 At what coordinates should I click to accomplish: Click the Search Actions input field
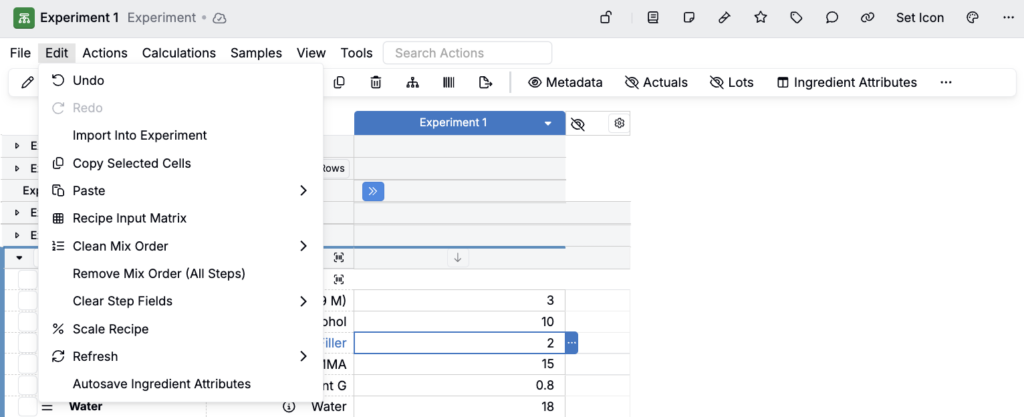(468, 53)
